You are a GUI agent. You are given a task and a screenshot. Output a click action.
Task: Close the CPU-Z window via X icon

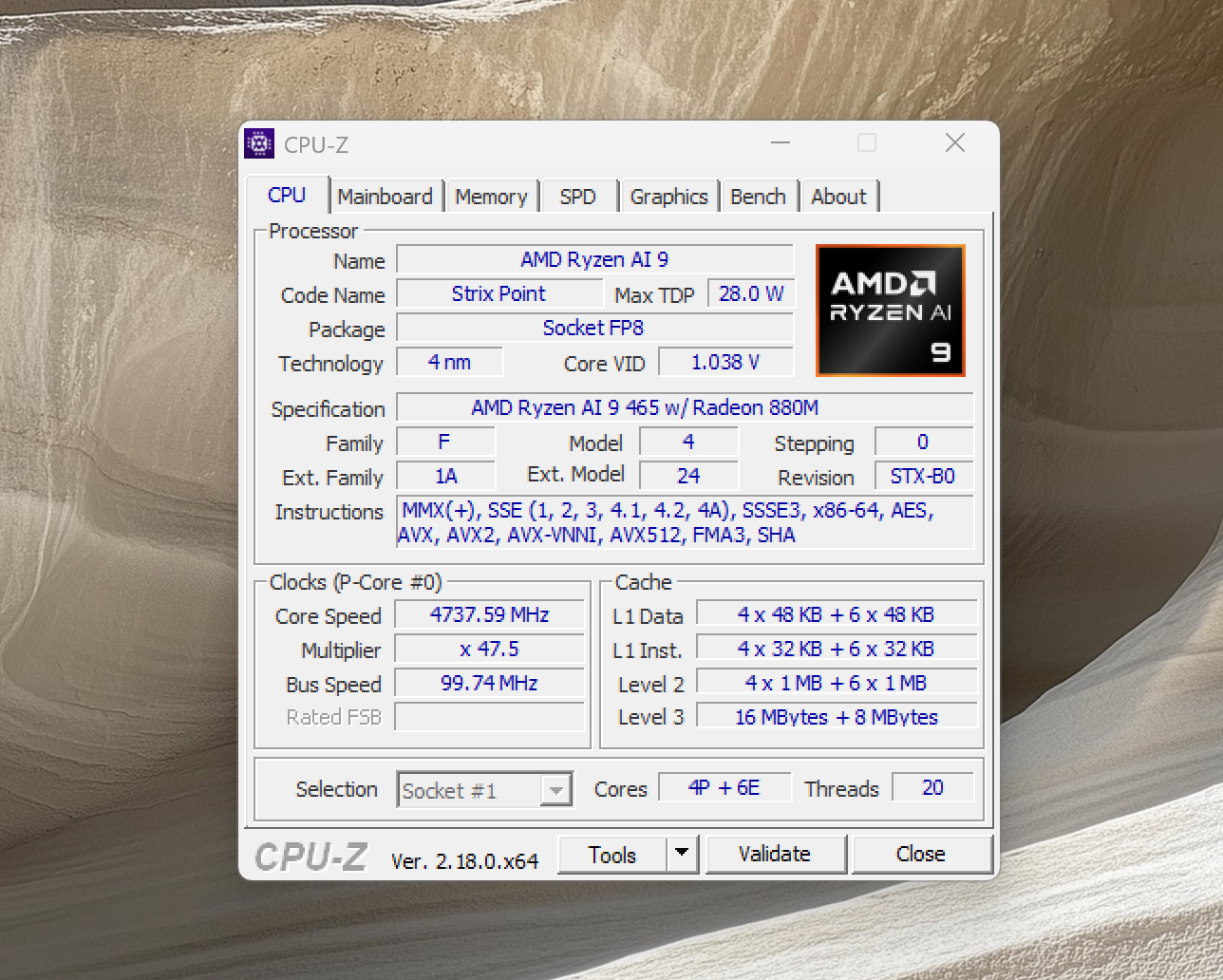pyautogui.click(x=954, y=143)
